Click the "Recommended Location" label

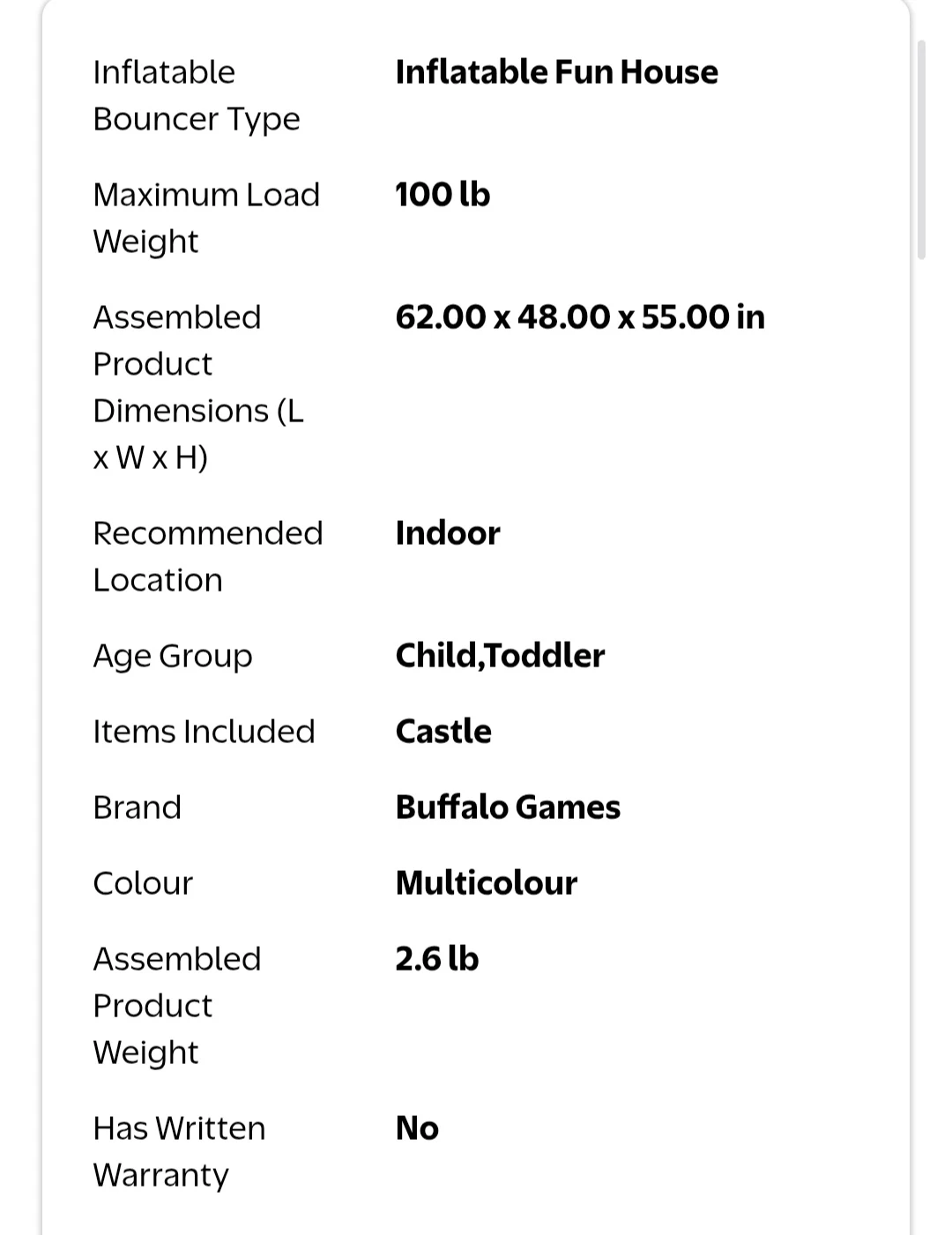pos(208,556)
